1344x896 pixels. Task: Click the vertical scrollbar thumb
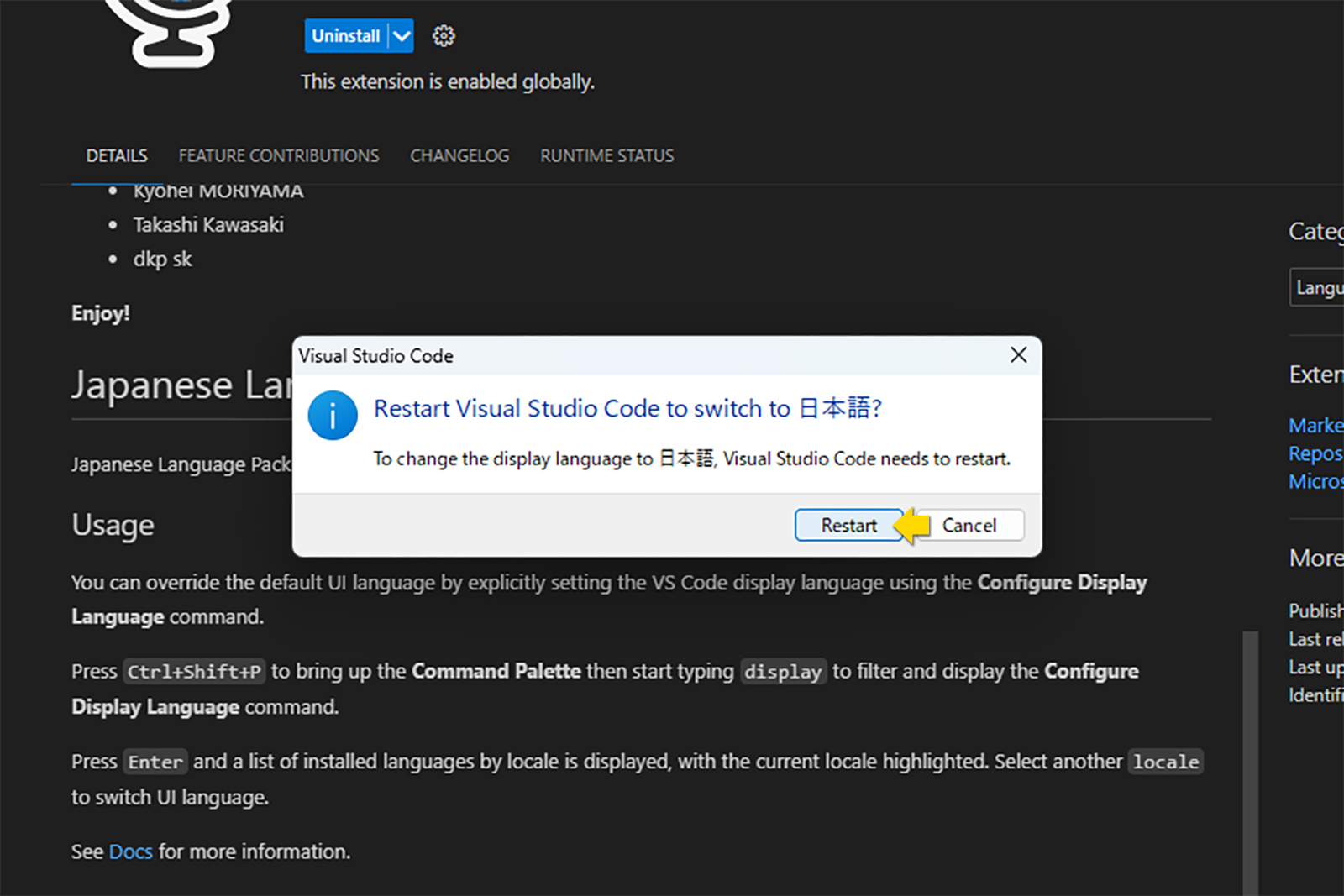tap(1250, 762)
